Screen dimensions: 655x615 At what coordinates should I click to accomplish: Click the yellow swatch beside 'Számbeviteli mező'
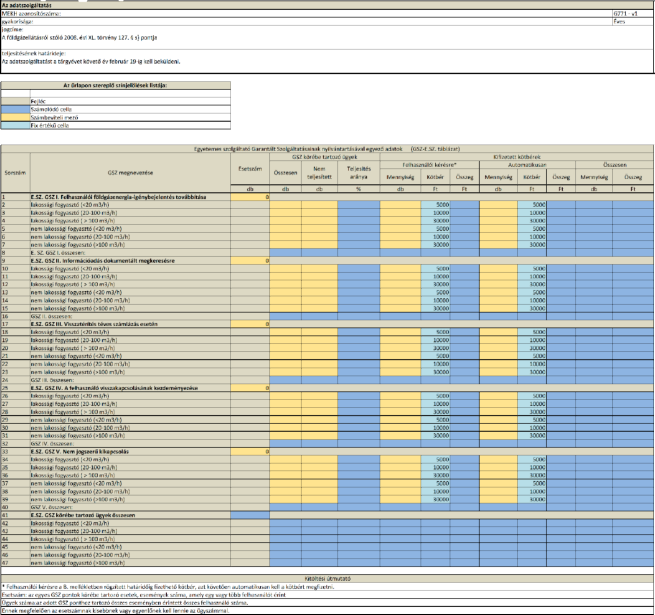click(15, 117)
